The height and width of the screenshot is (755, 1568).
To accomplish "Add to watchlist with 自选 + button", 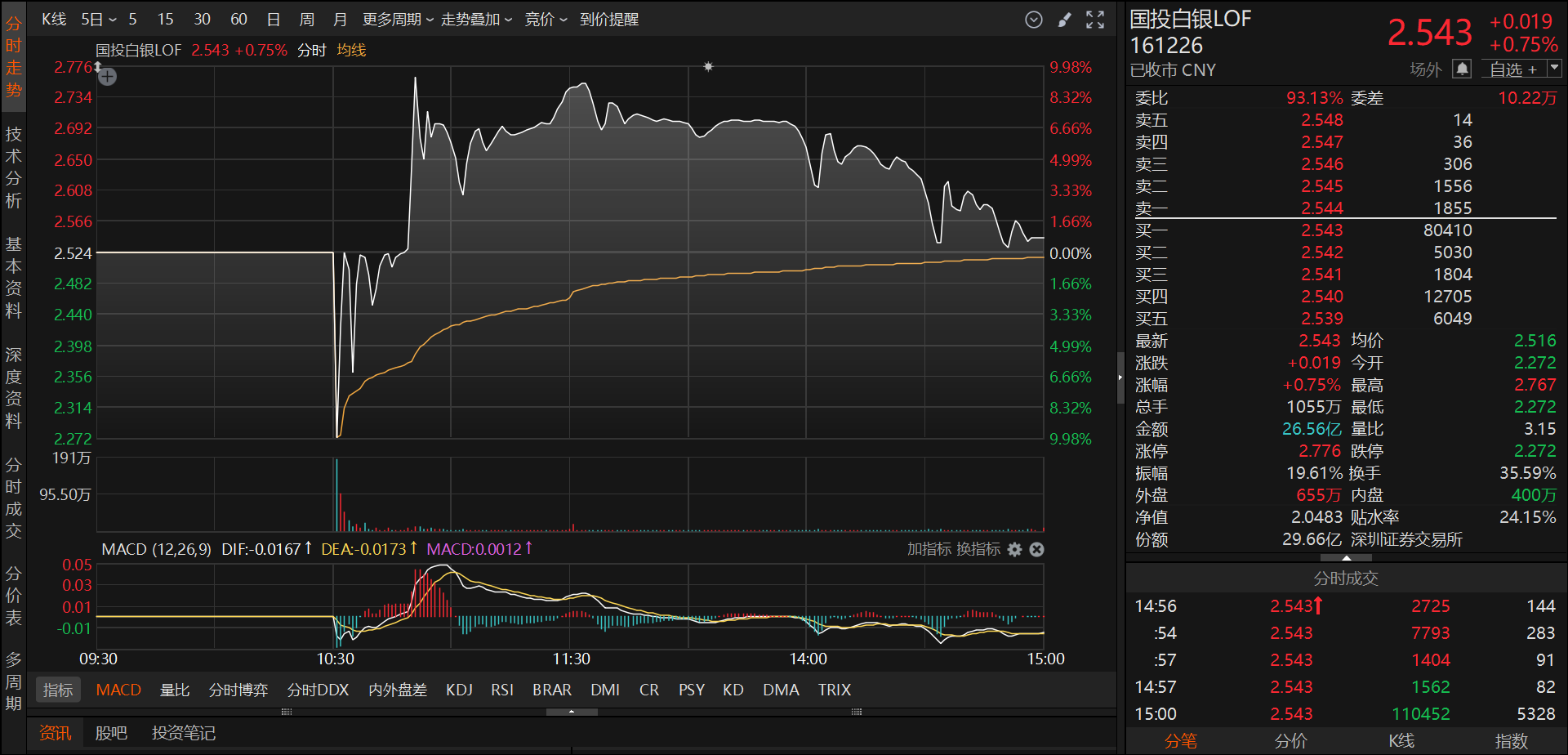I will (1512, 69).
